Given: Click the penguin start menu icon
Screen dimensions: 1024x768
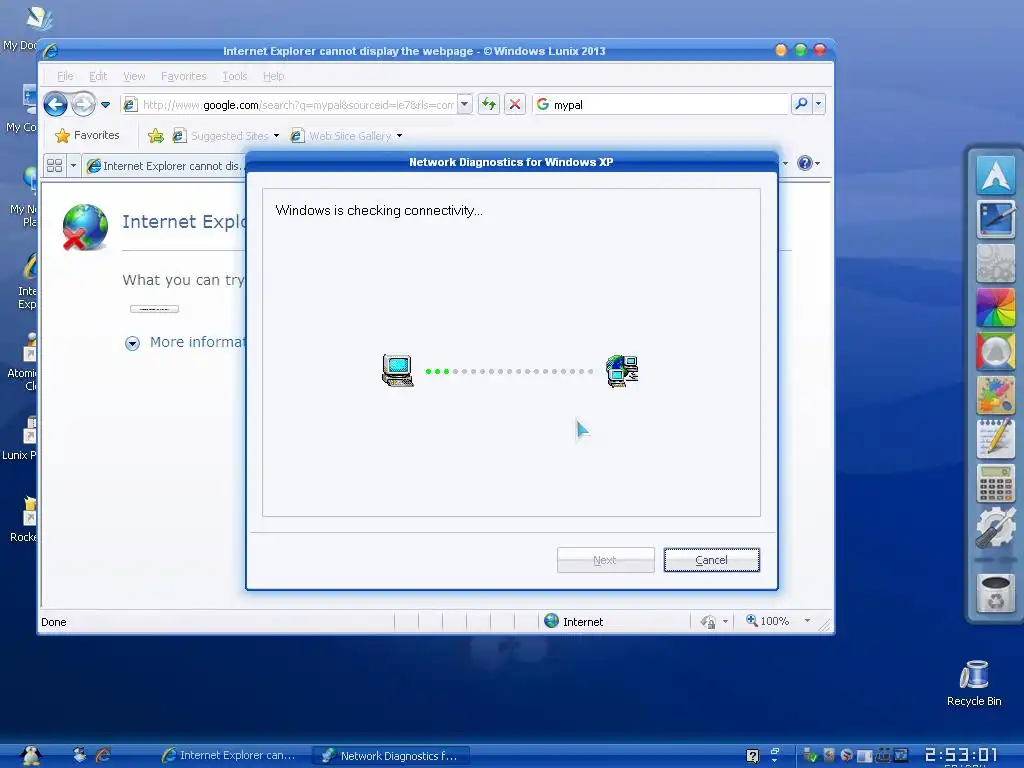Looking at the screenshot, I should click(x=30, y=756).
